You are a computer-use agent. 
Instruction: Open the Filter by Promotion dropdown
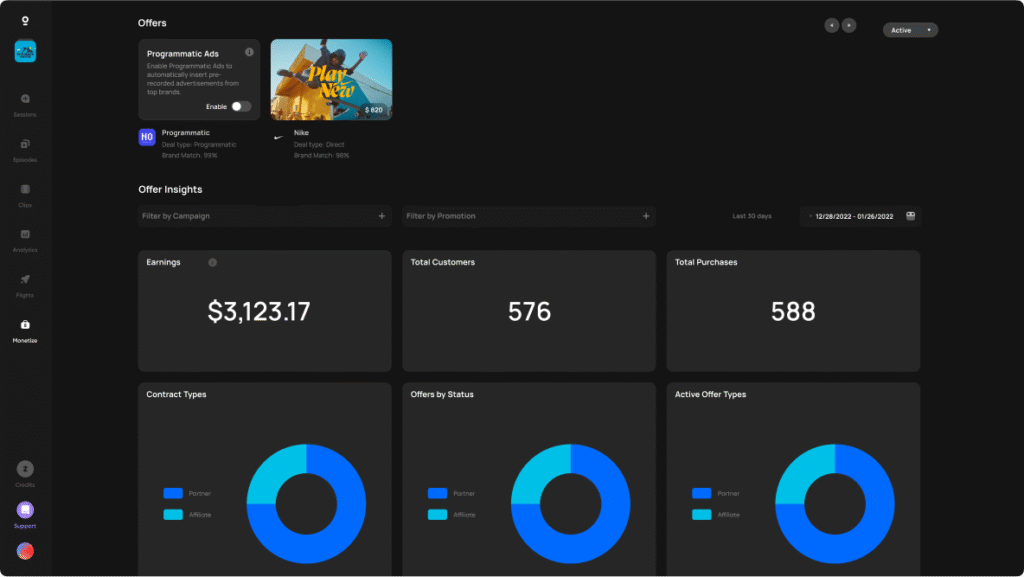tap(528, 216)
